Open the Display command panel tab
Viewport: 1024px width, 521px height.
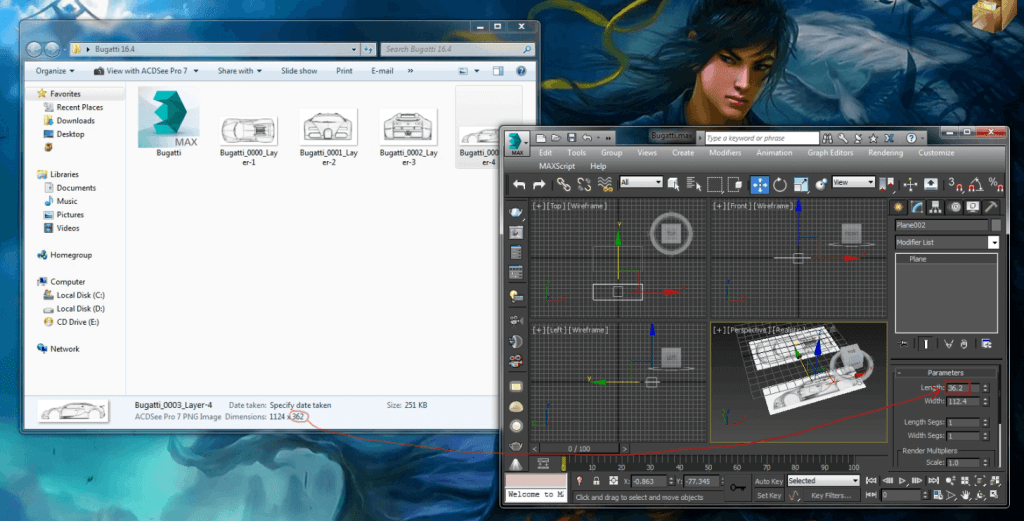click(972, 207)
